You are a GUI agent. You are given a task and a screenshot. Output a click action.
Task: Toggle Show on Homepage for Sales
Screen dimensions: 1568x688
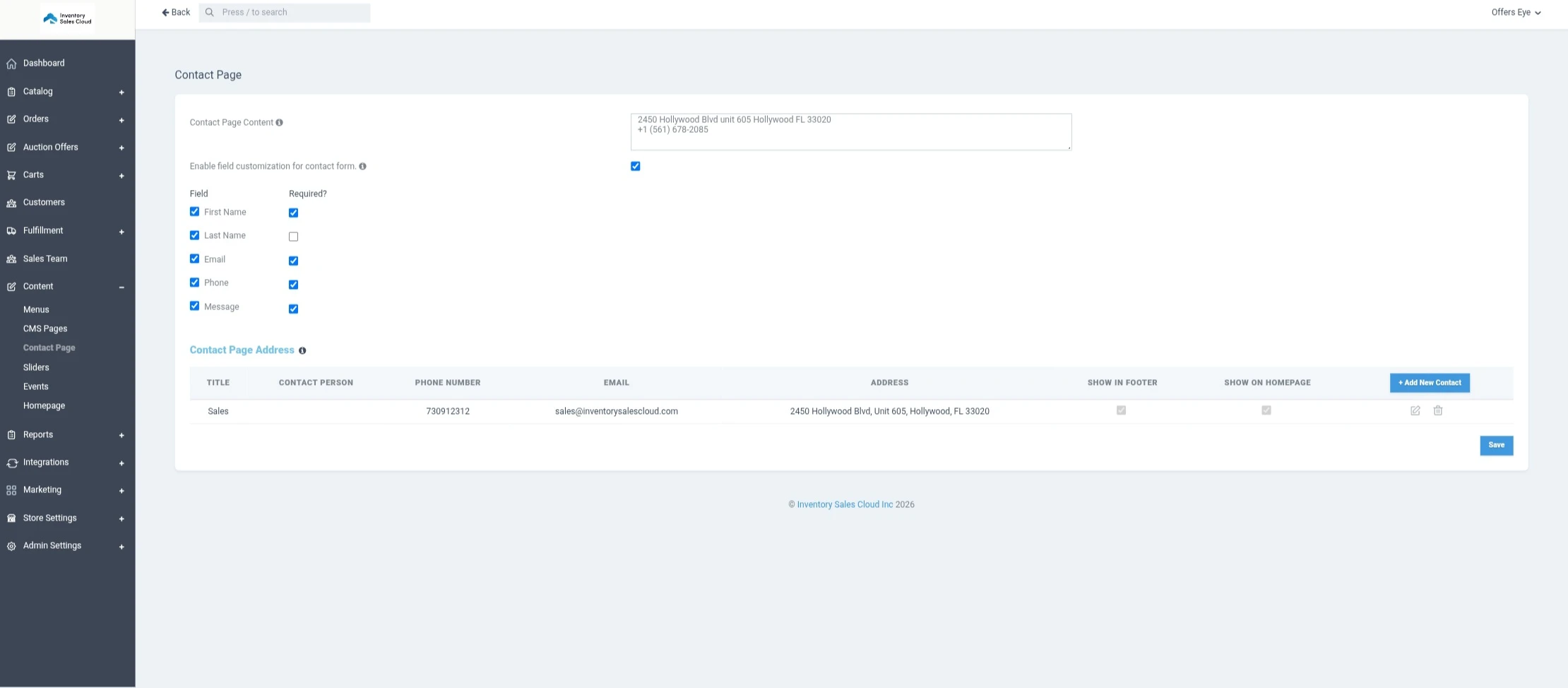[1266, 410]
